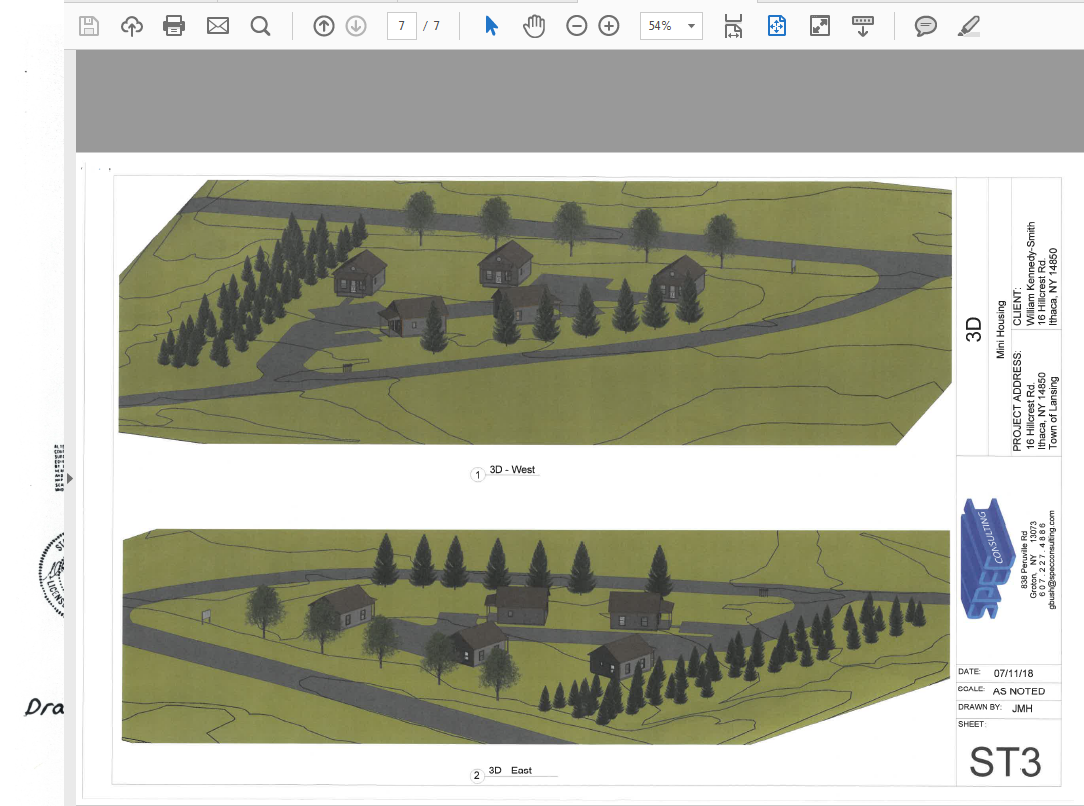This screenshot has width=1084, height=806.
Task: Activate the arrow Selection tool
Action: [x=491, y=26]
